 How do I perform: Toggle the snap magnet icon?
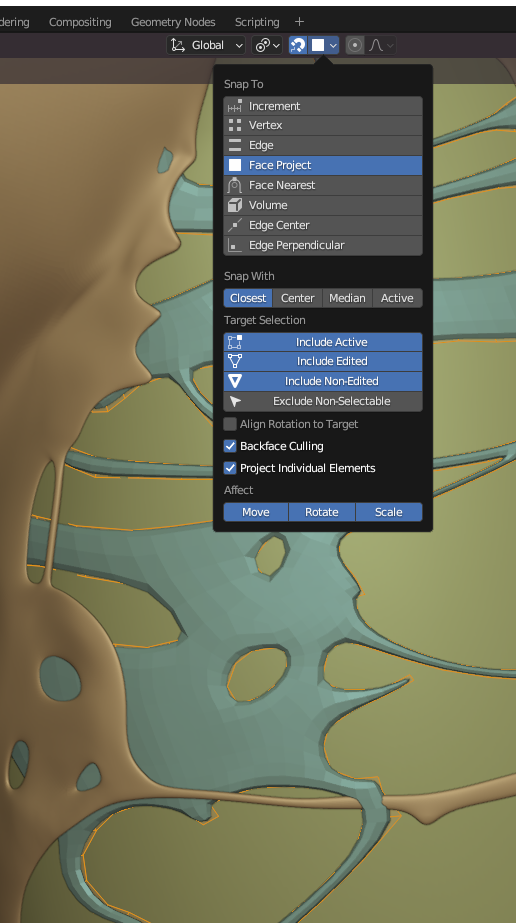(298, 45)
